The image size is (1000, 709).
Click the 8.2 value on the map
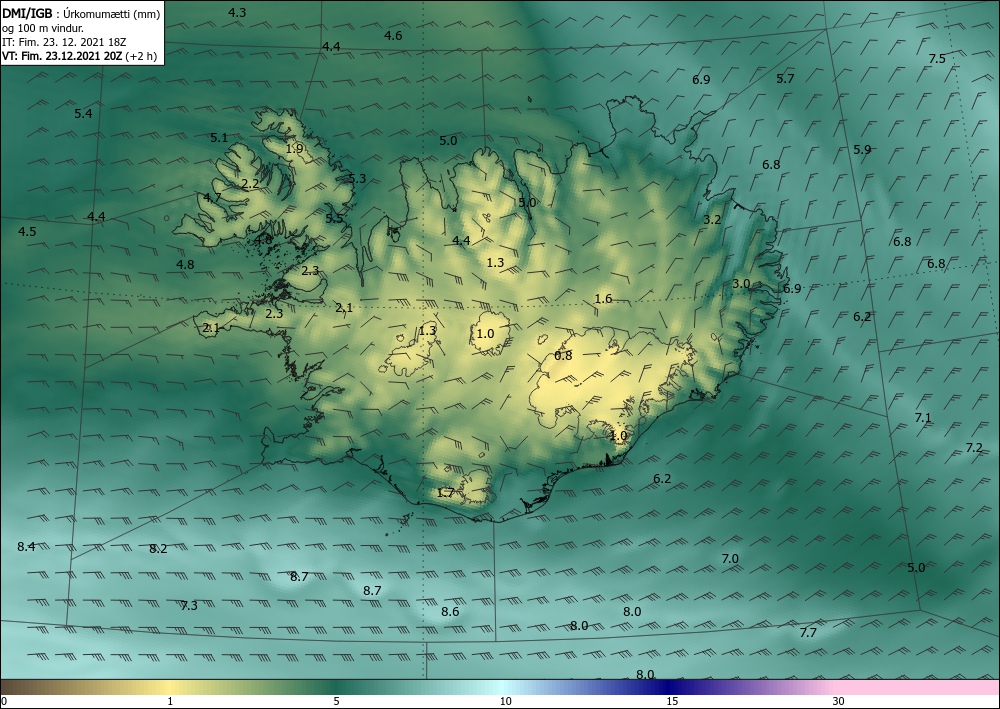158,548
